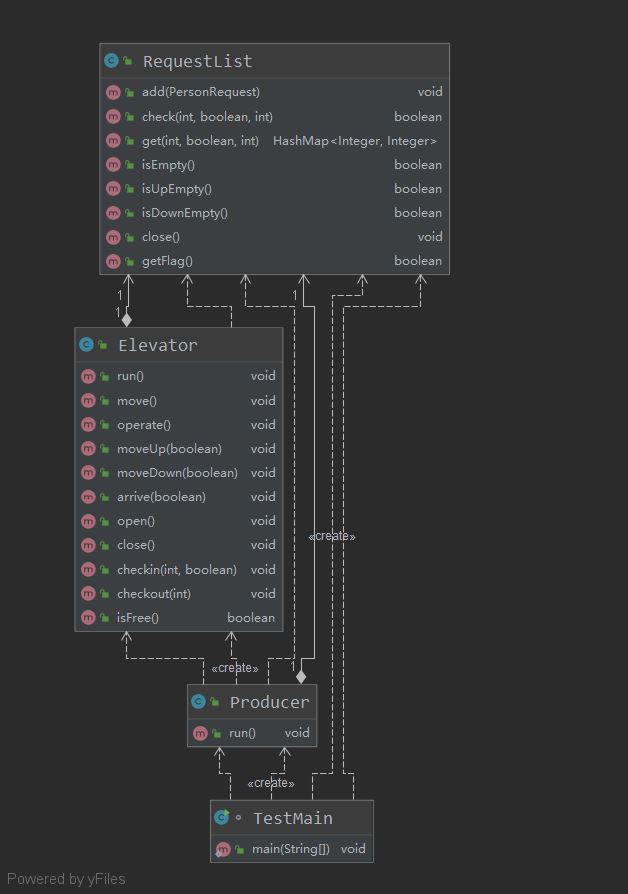Click method icon beside checkout(int)
628x894 pixels.
click(88, 594)
